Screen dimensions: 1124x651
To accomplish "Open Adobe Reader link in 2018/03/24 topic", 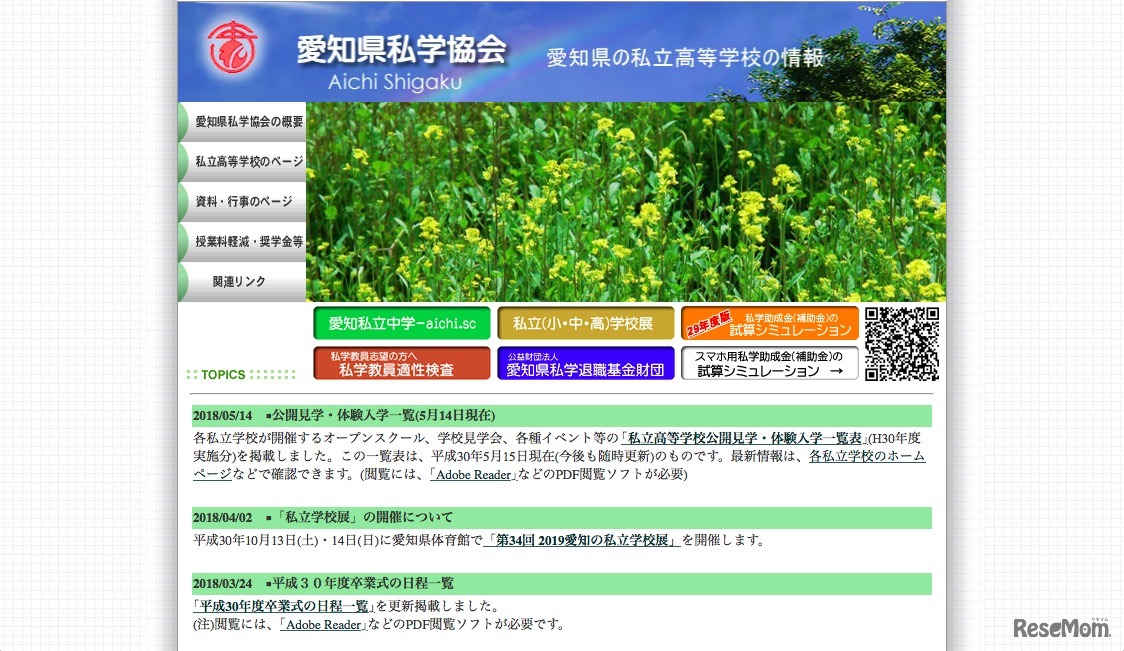I will tap(323, 624).
